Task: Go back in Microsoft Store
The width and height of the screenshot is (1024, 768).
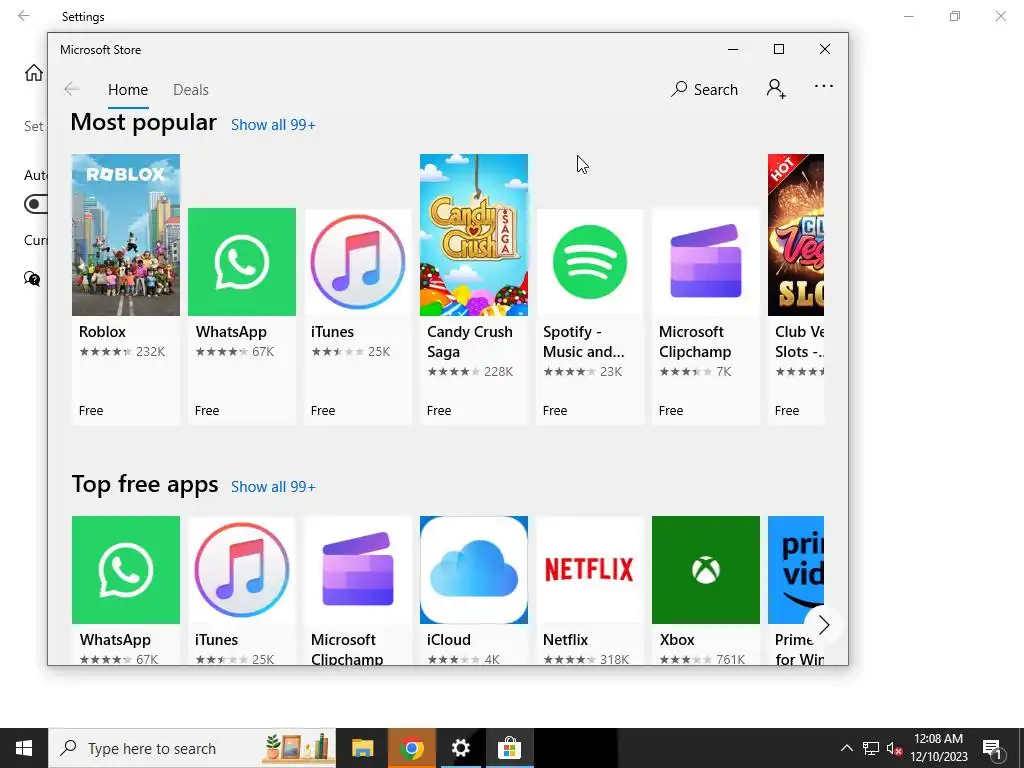Action: [x=72, y=89]
